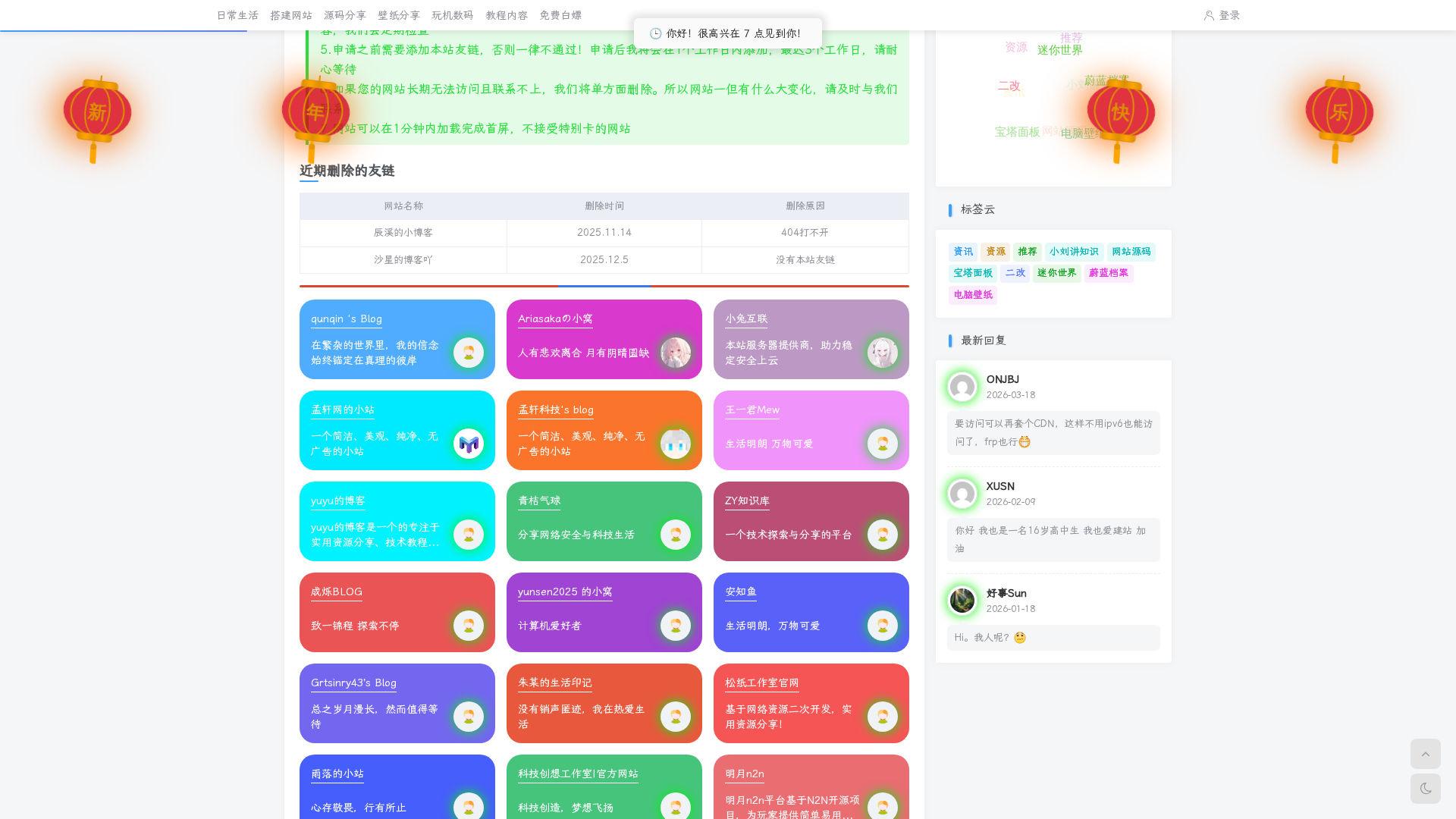Select the 小刘讲知识 tag
The image size is (1456, 819).
click(x=1074, y=252)
